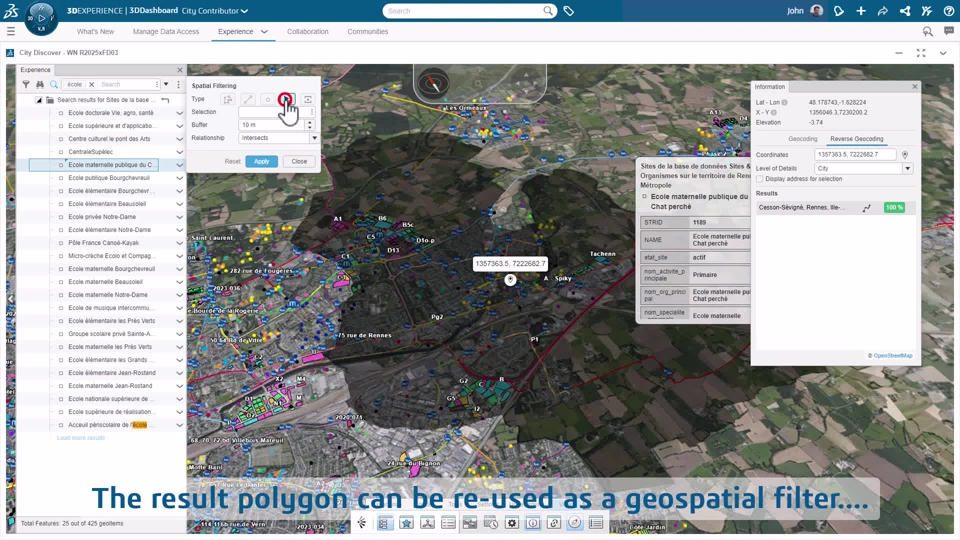Click the bottom toolbar time clock icon
This screenshot has width=960, height=540.
490,523
